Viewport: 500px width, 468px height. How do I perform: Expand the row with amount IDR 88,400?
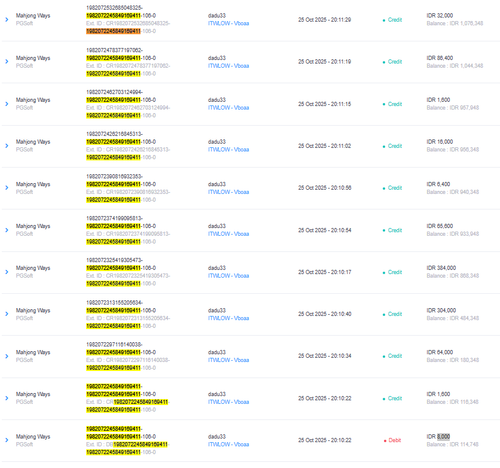pyautogui.click(x=7, y=62)
